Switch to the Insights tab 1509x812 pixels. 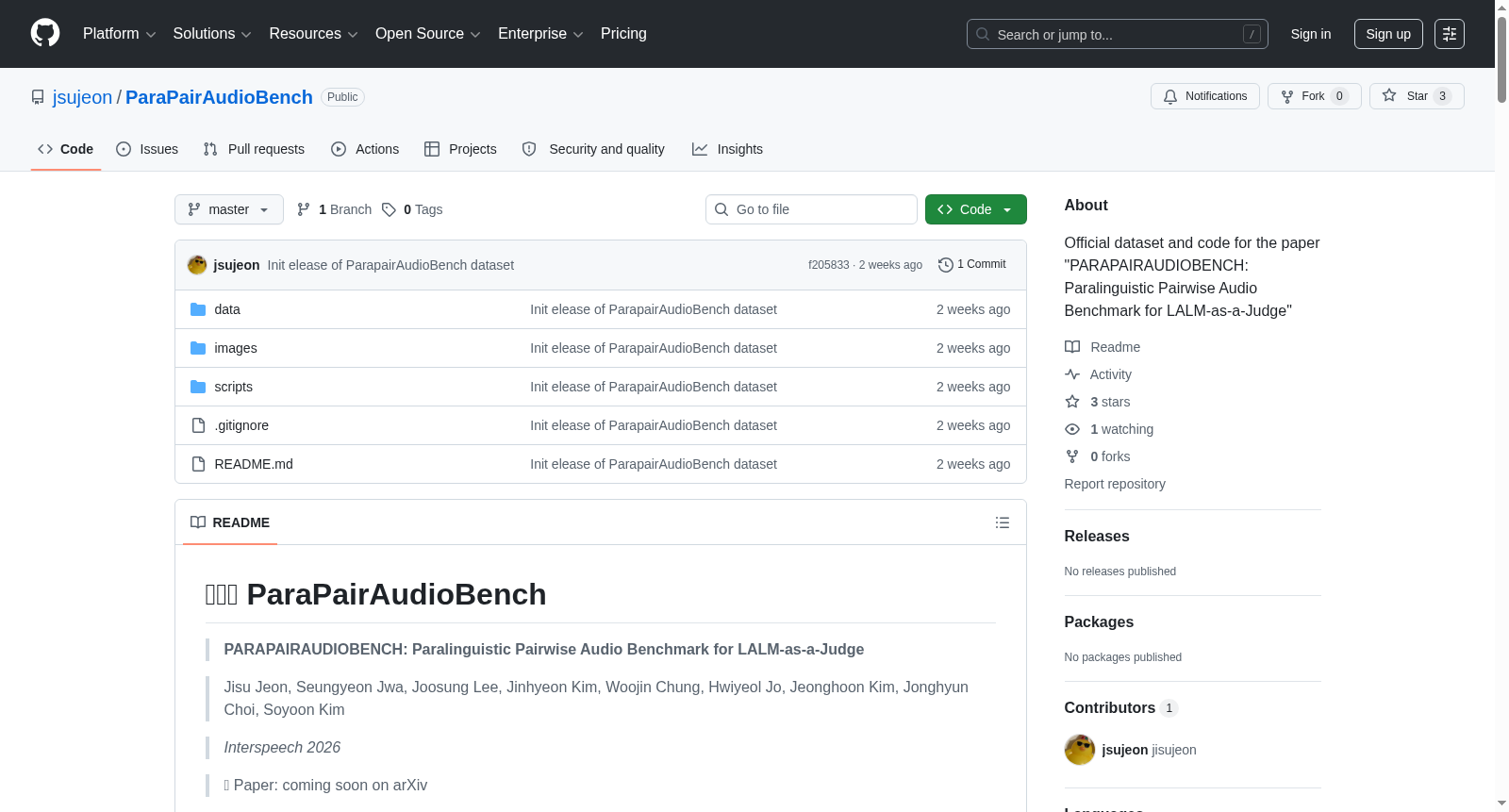(x=727, y=149)
